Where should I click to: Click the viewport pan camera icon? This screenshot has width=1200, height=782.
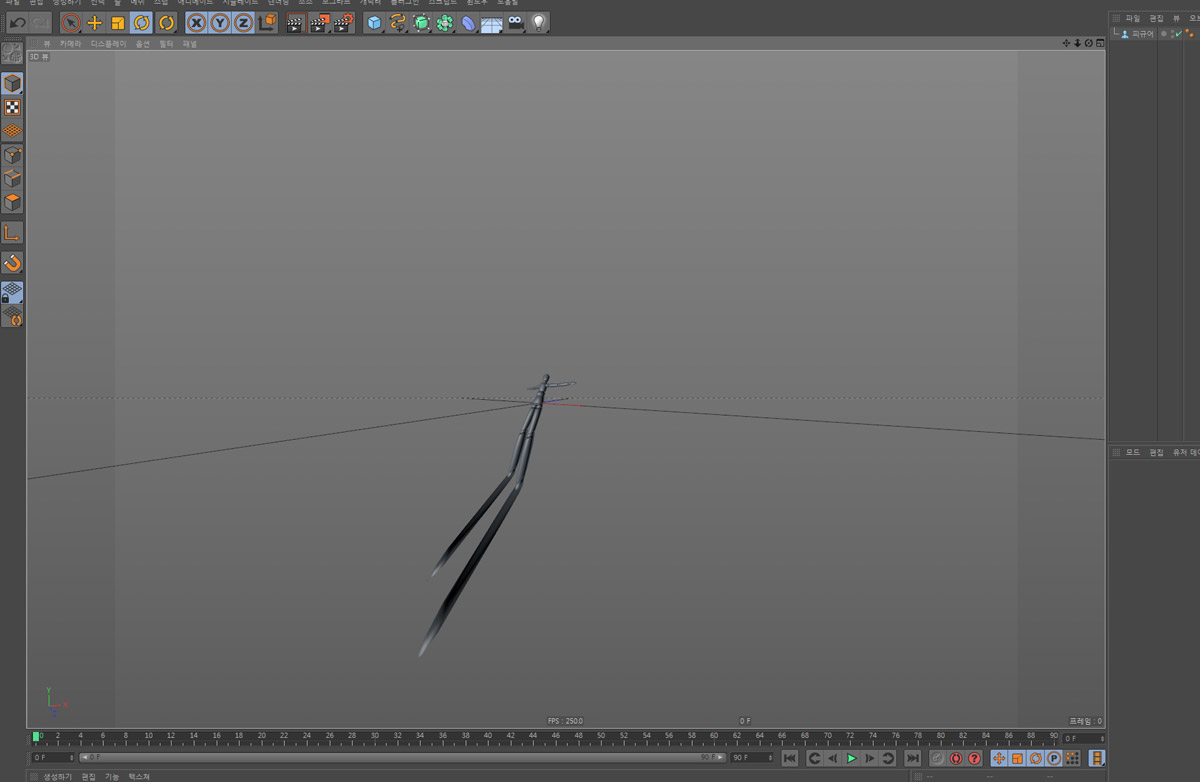[x=1066, y=43]
